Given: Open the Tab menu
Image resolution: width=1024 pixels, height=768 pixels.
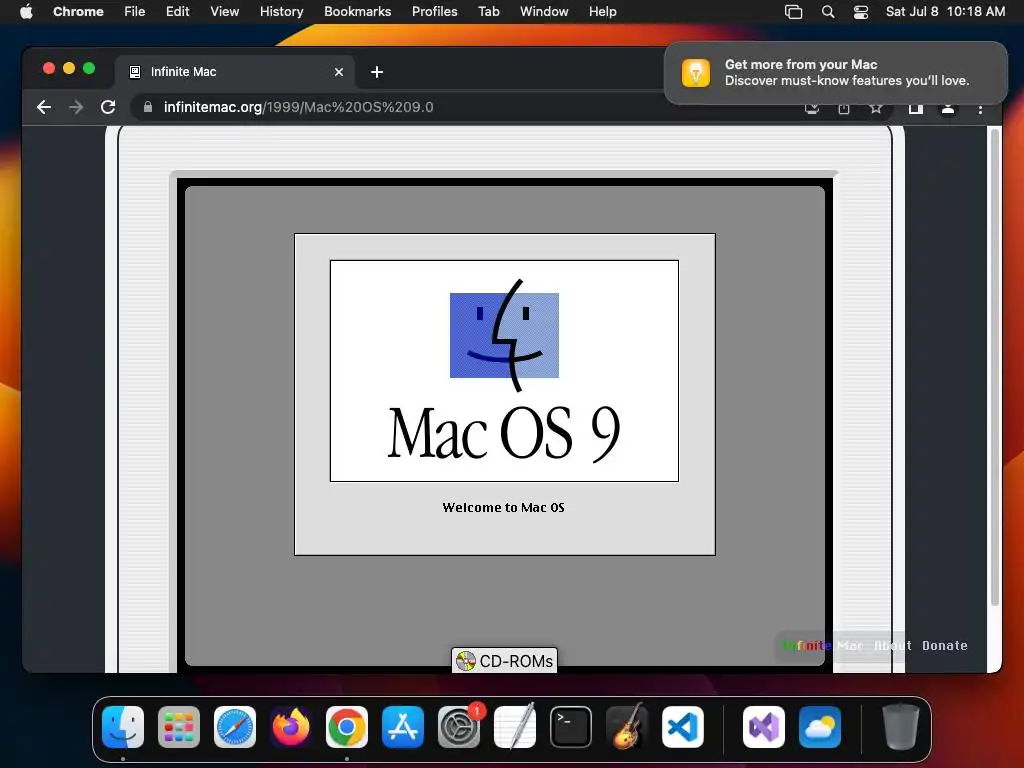Looking at the screenshot, I should [x=488, y=11].
